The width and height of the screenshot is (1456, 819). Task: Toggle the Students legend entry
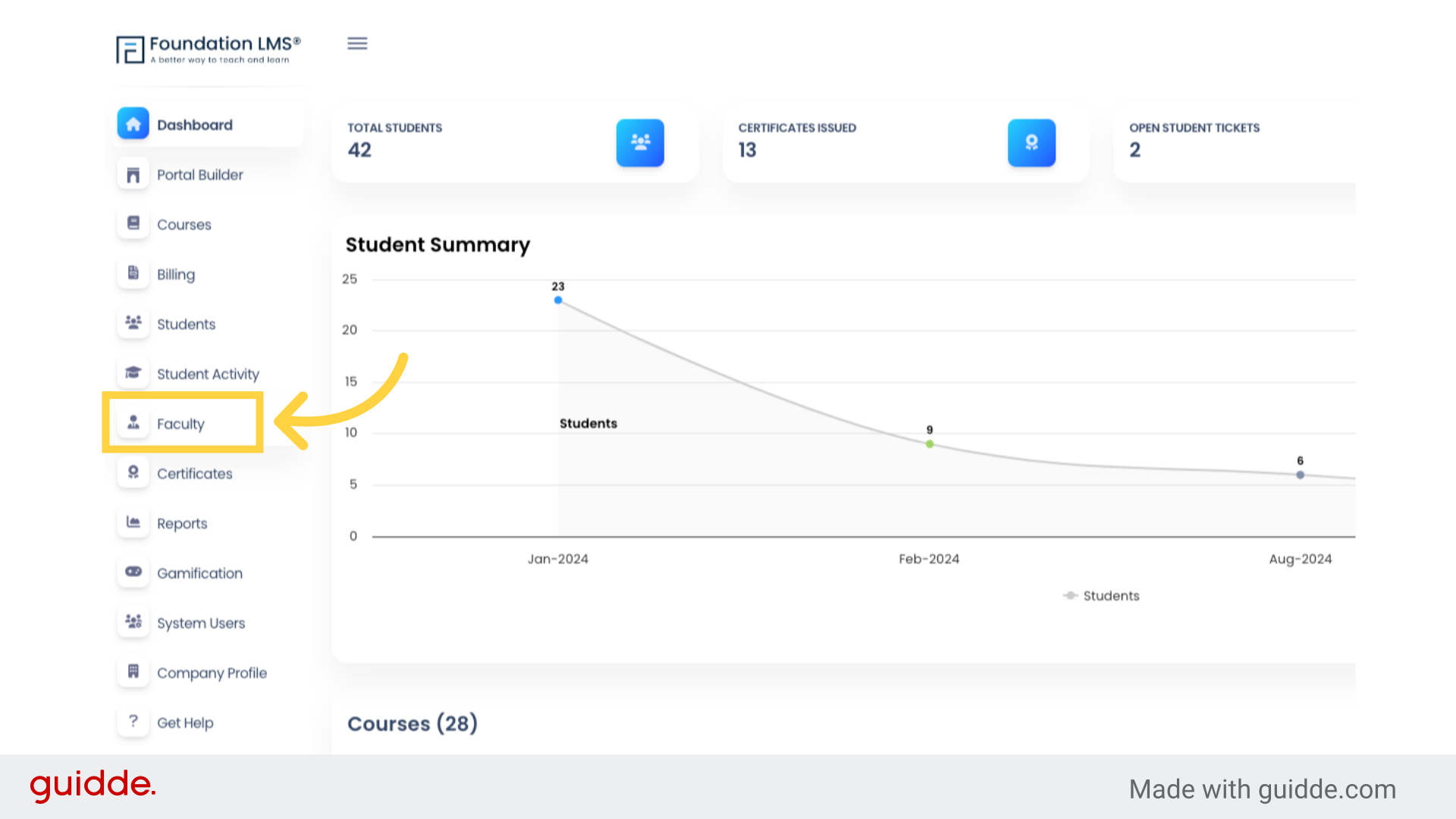pyautogui.click(x=1101, y=596)
